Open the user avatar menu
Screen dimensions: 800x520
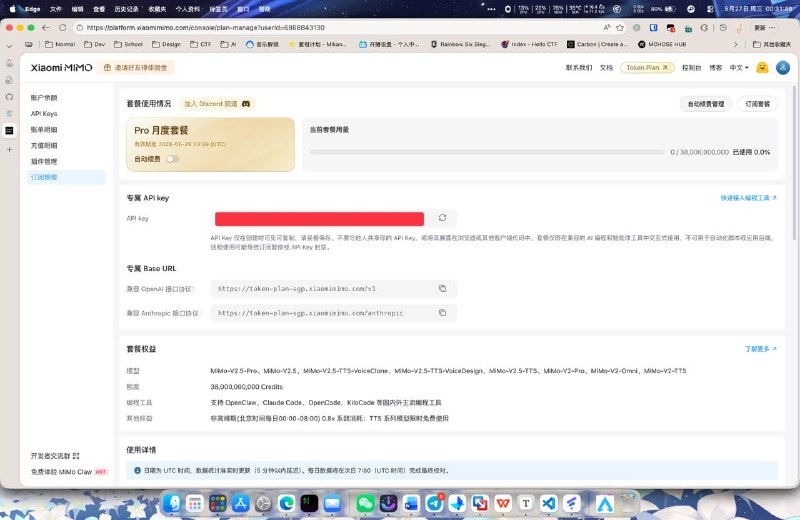783,67
